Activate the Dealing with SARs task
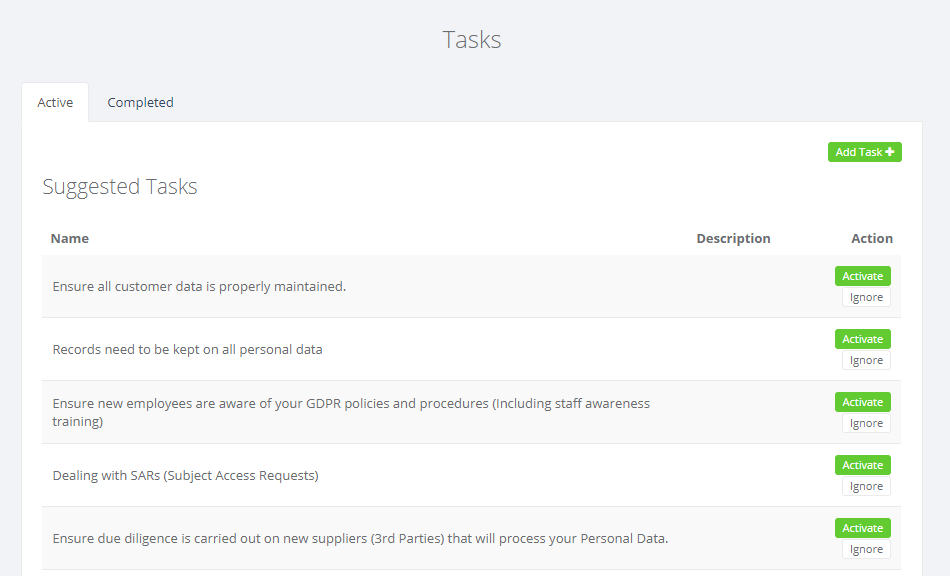Image resolution: width=950 pixels, height=576 pixels. [x=862, y=465]
